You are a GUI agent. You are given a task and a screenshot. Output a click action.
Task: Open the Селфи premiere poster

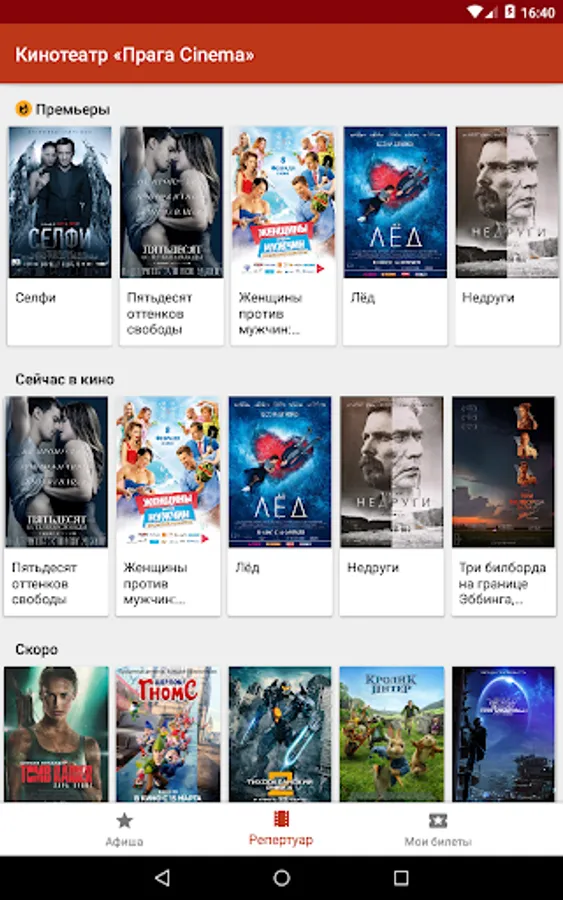tap(60, 202)
